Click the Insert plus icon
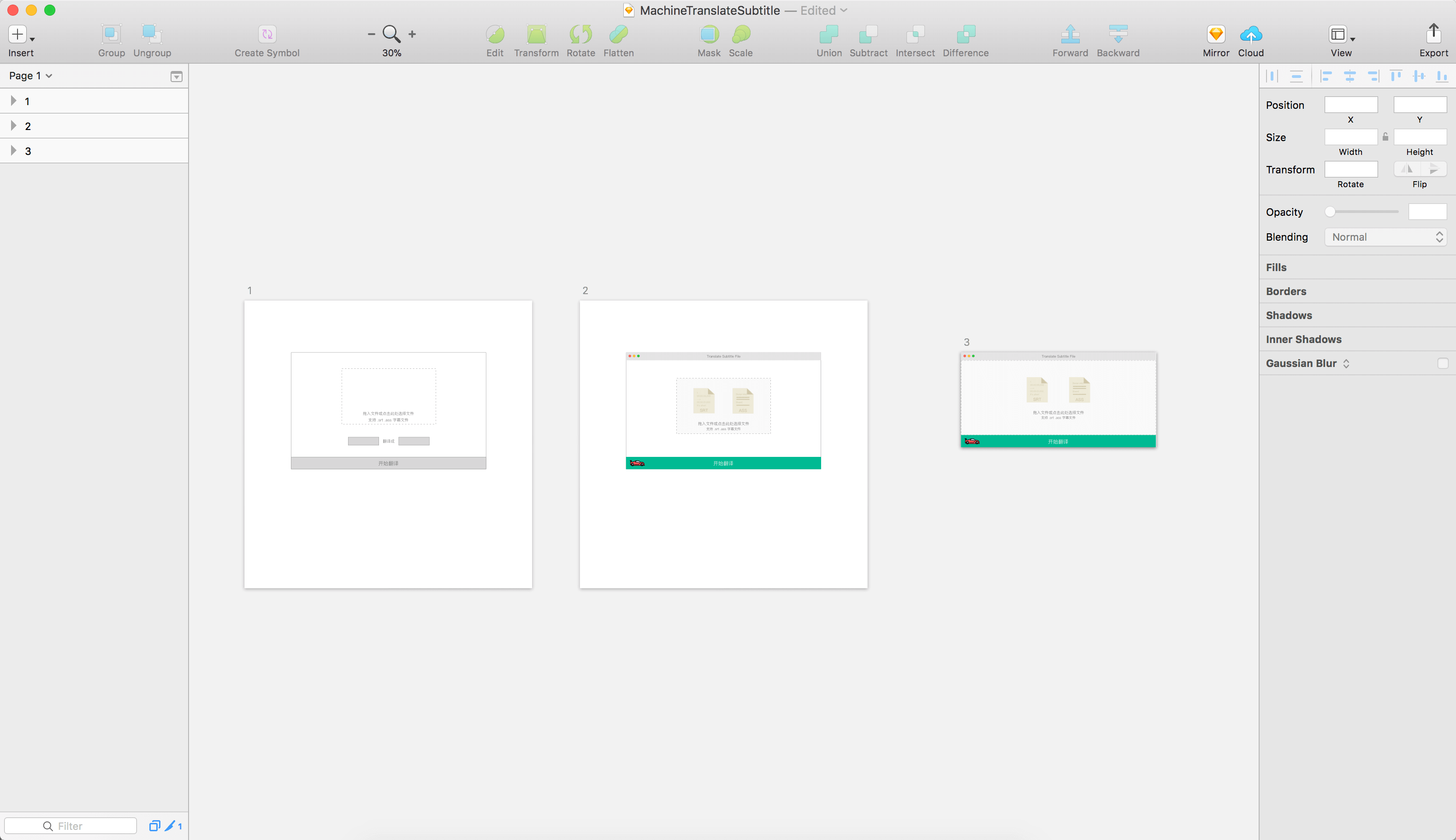Screen dimensions: 1456x840 pyautogui.click(x=18, y=35)
